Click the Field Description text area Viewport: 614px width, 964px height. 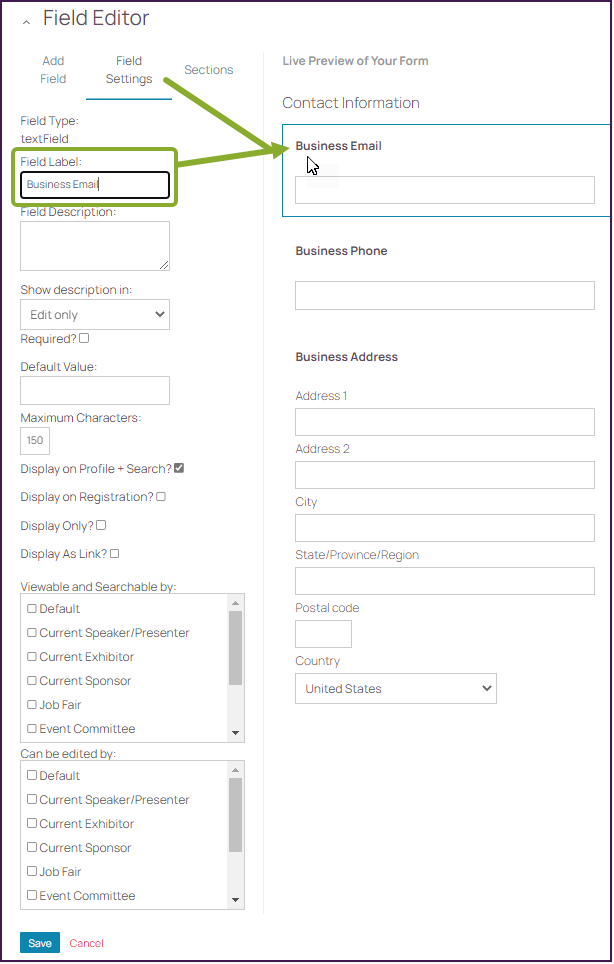click(x=95, y=245)
